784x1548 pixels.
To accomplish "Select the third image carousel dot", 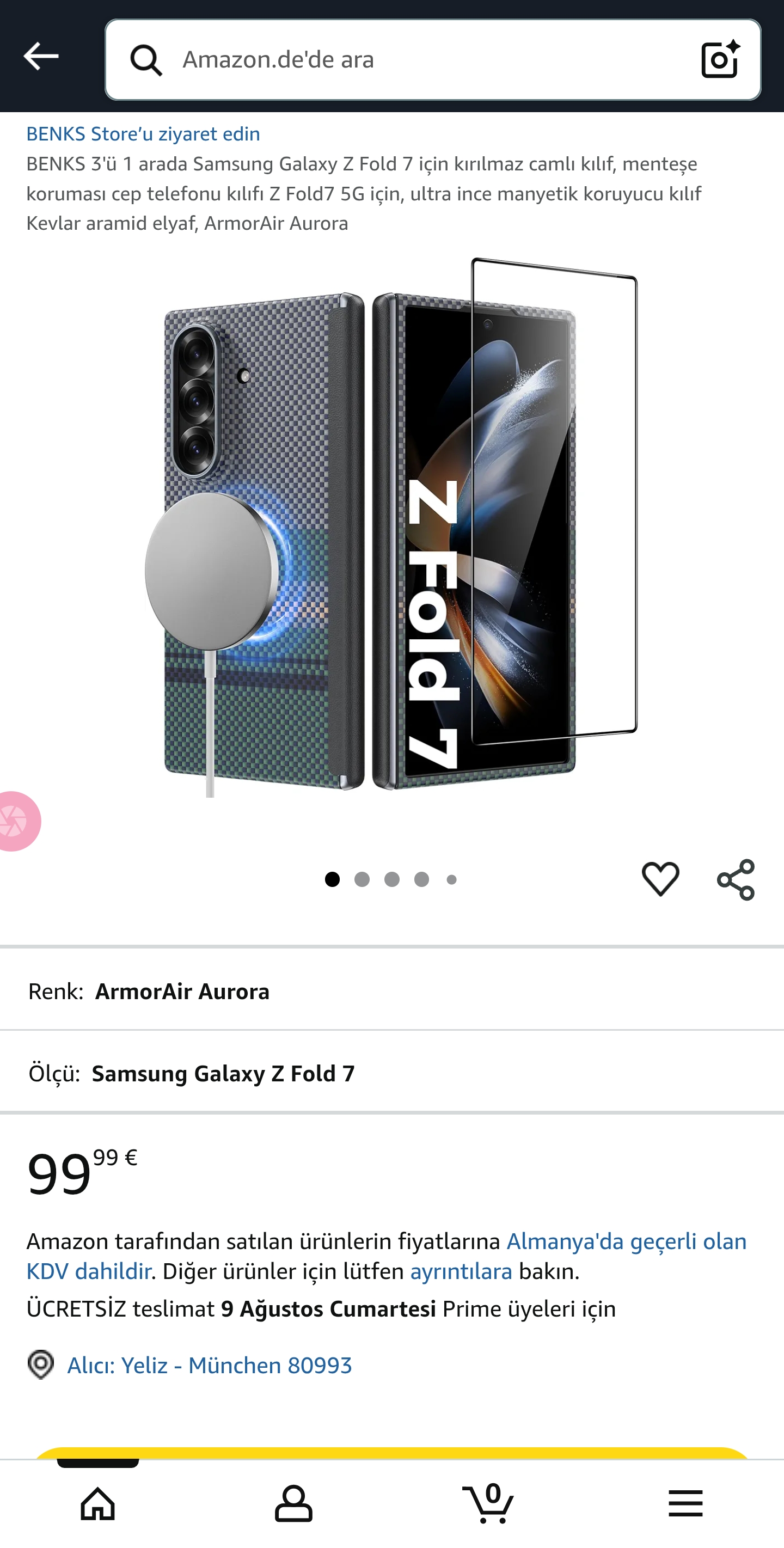I will (393, 880).
